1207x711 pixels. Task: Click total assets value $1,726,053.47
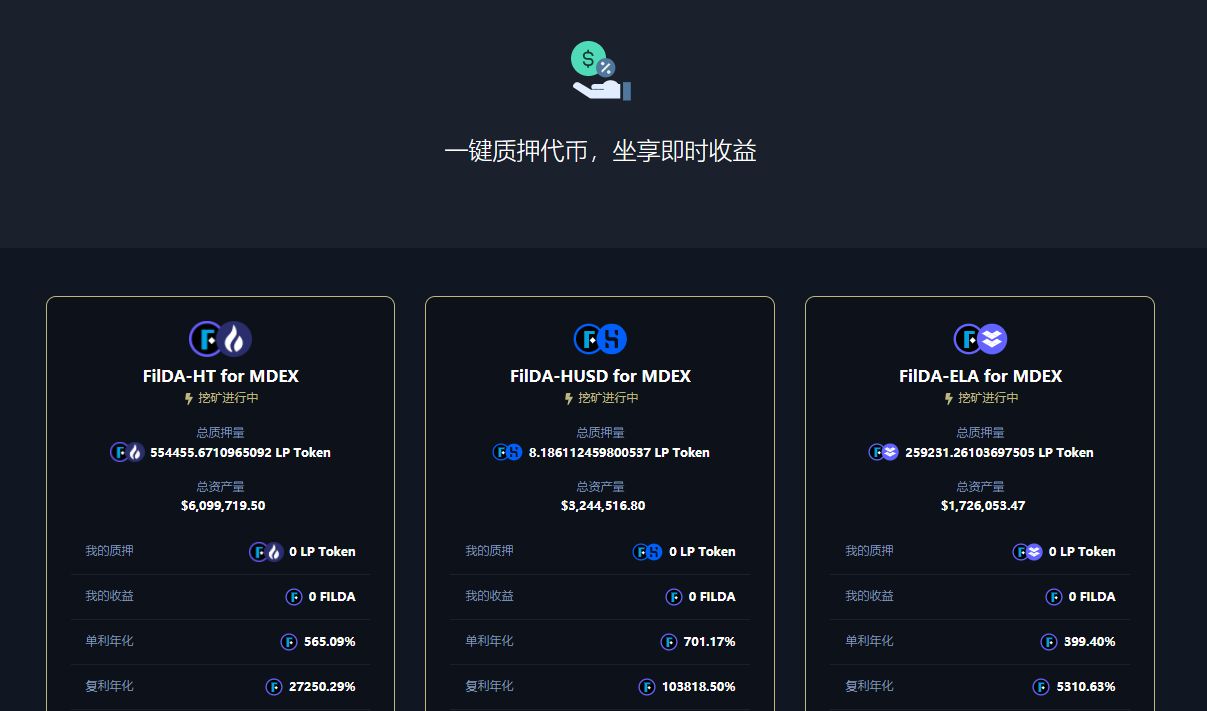coord(983,505)
